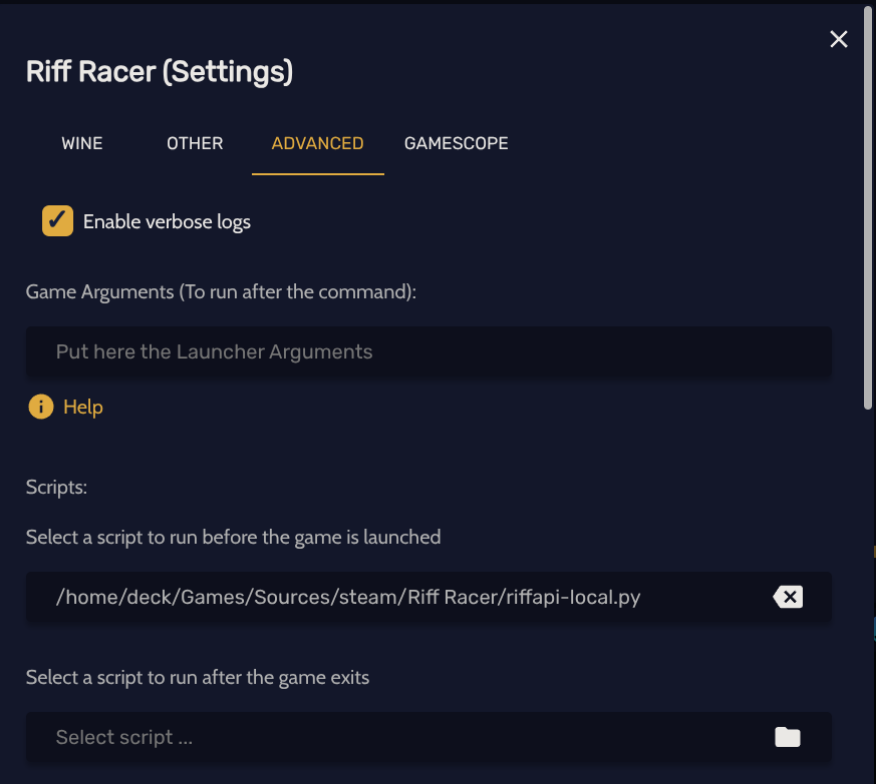Click the Select script ... field
Image resolution: width=876 pixels, height=784 pixels.
click(429, 738)
